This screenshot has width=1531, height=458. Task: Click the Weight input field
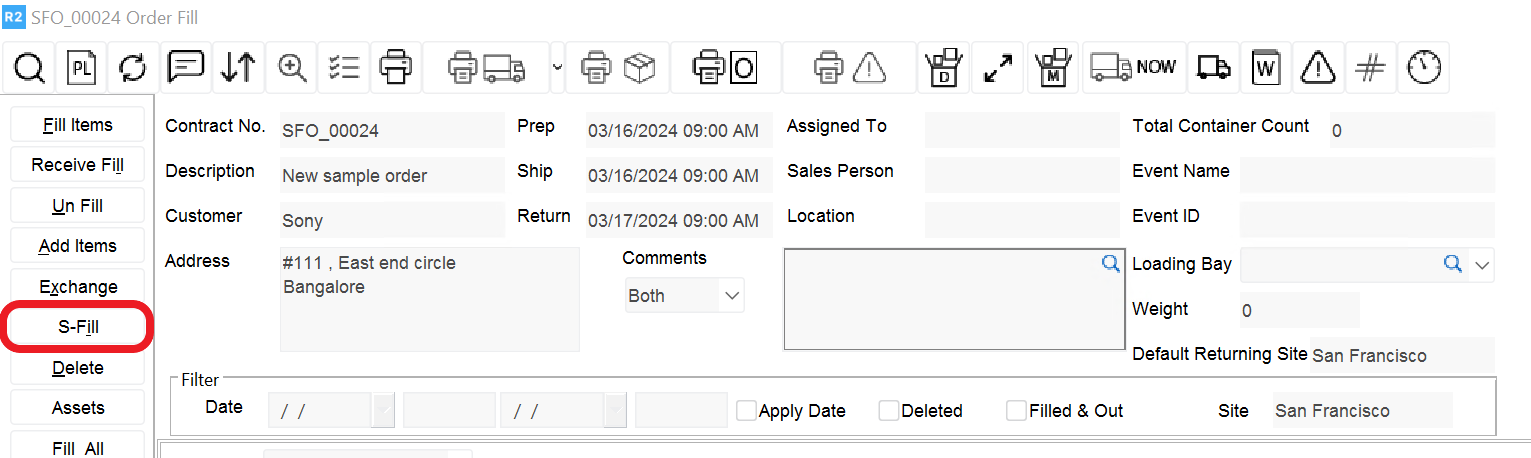coord(1298,311)
